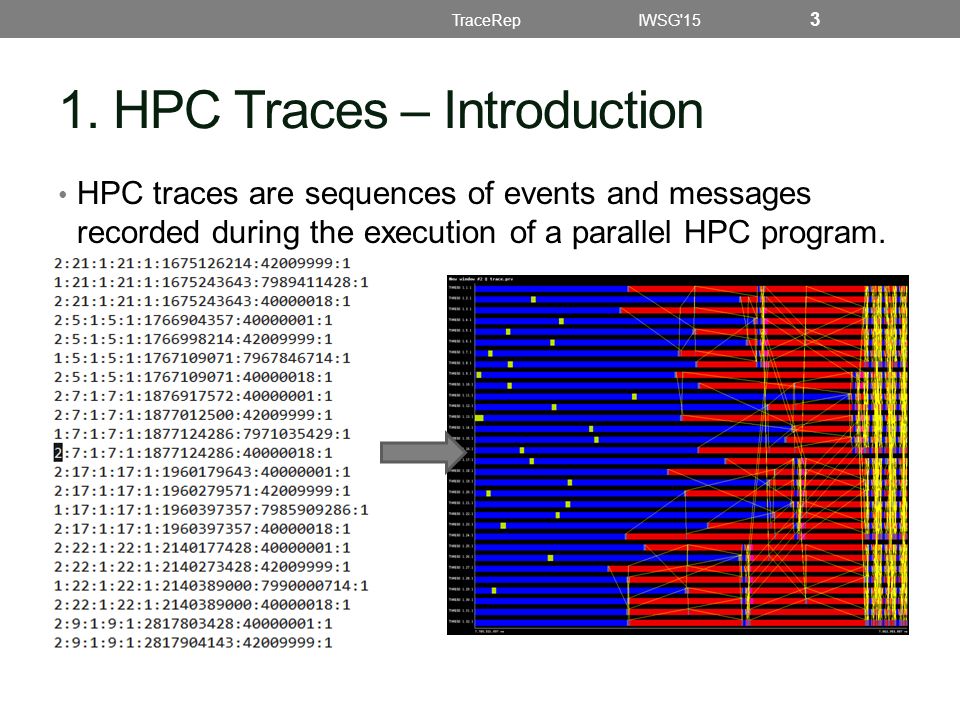
Task: Select line 1:17:1:17:1:1960397357:7985909286:1
Action: 211,510
